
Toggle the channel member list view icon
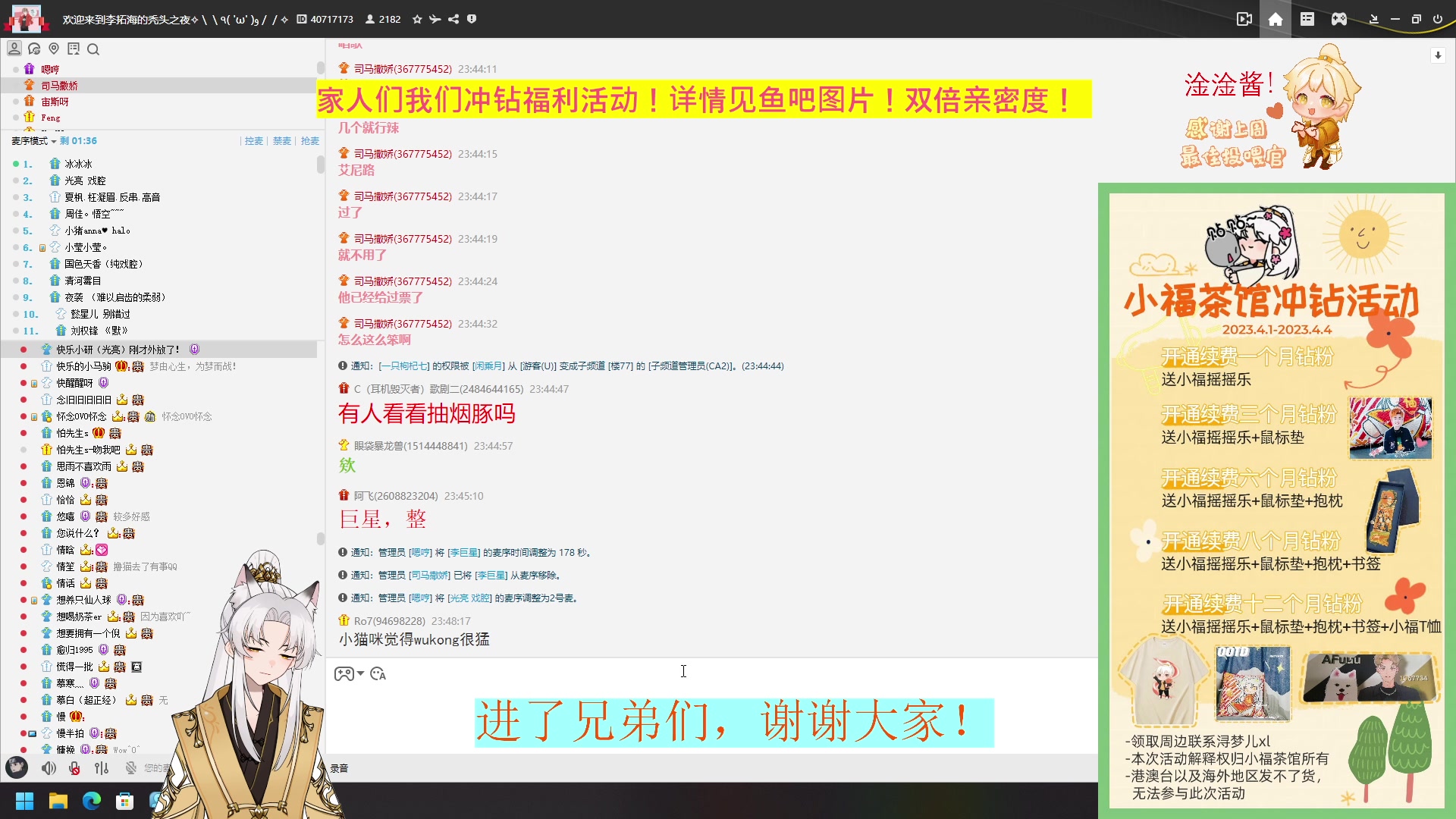[14, 49]
